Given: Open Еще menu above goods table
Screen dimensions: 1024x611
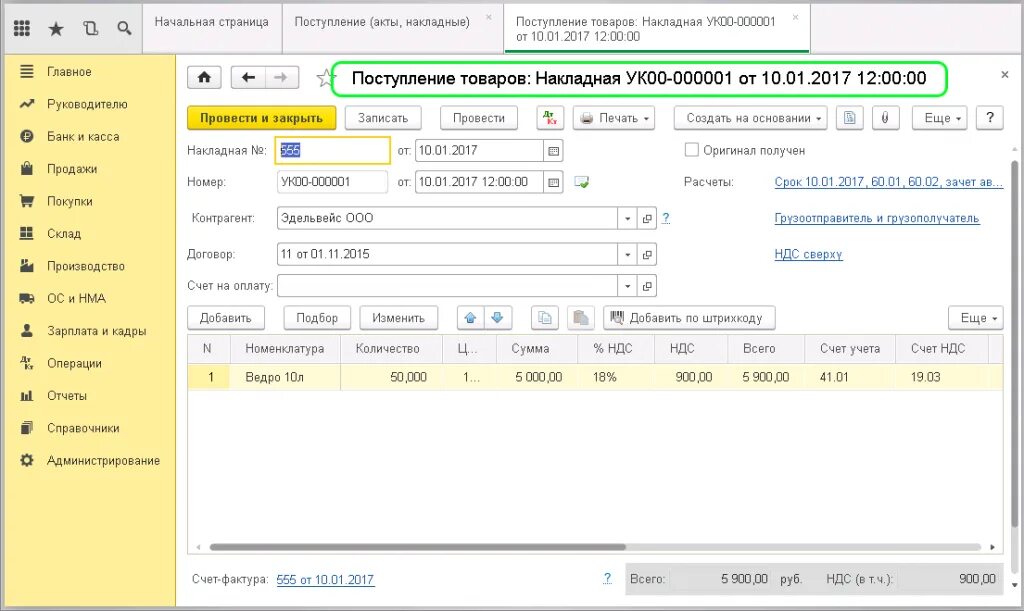Looking at the screenshot, I should (x=975, y=318).
